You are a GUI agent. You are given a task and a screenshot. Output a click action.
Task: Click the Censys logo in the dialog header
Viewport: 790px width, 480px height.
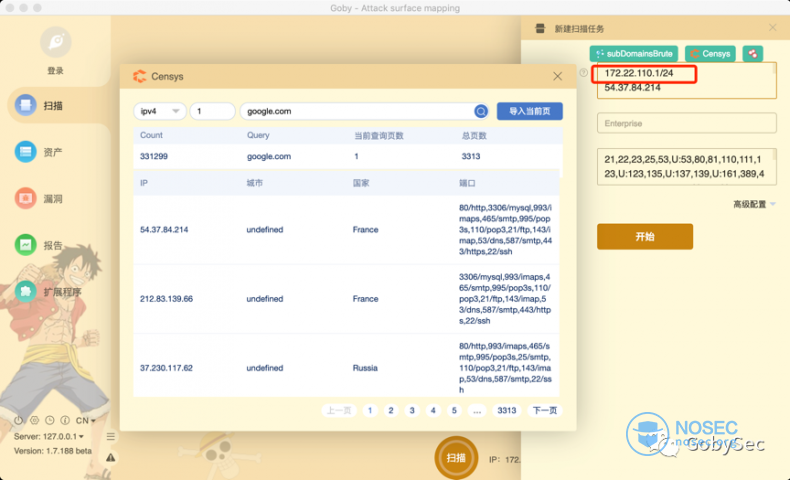click(x=139, y=76)
